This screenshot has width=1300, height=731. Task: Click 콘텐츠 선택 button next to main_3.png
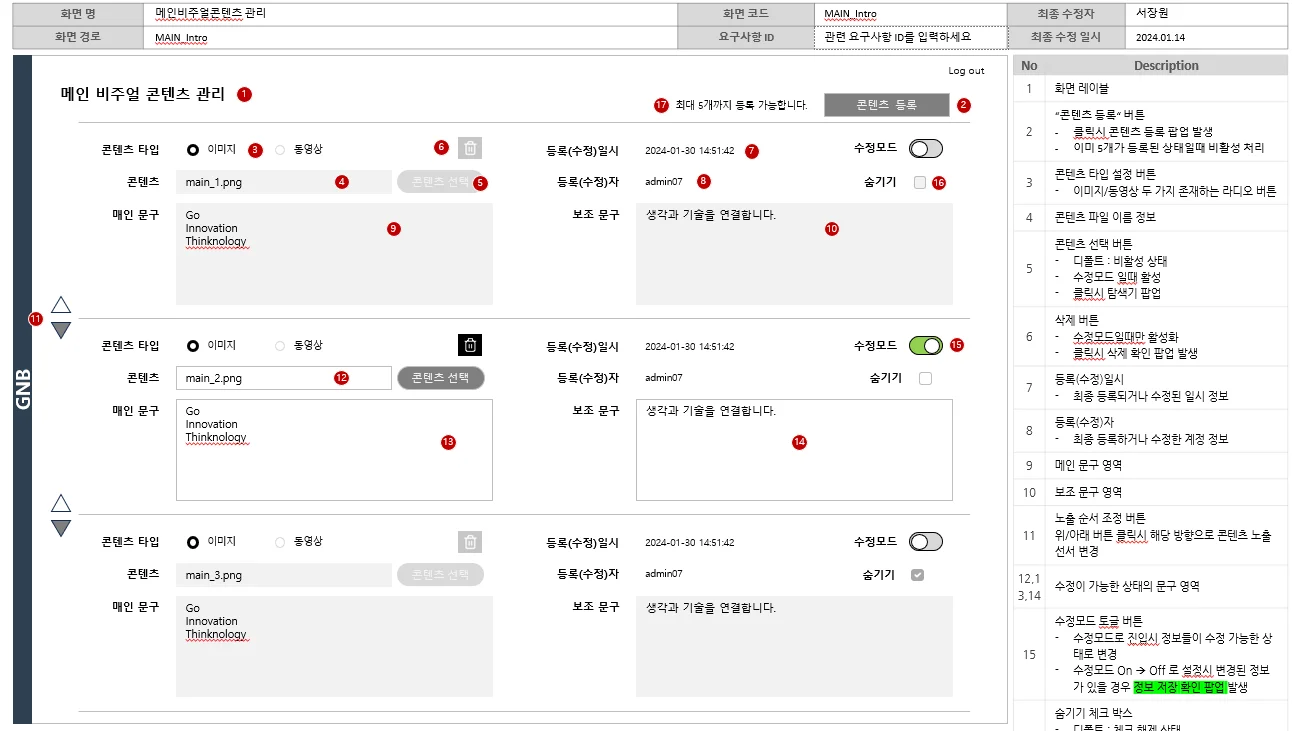click(440, 575)
